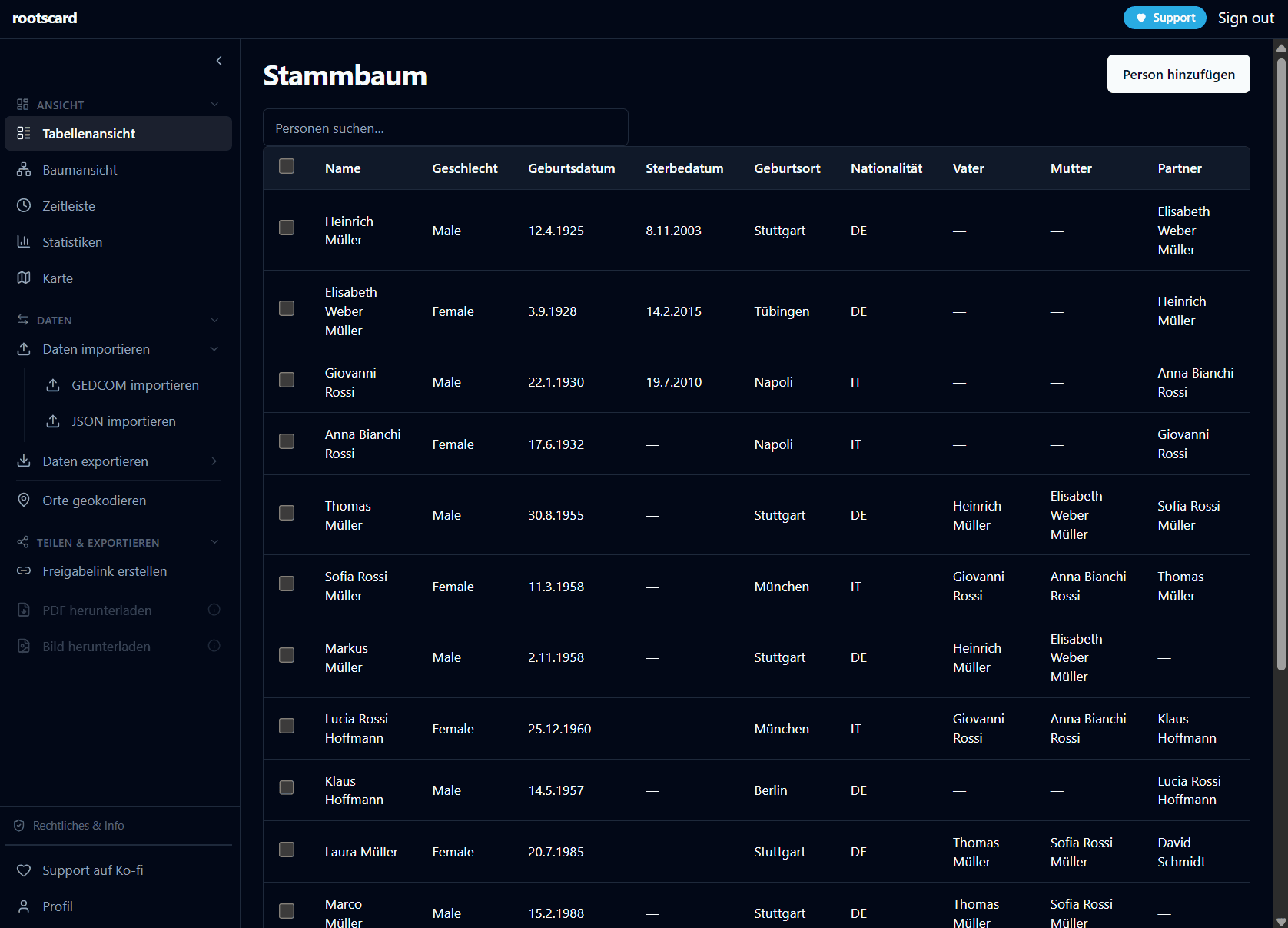1288x928 pixels.
Task: Check the box for Laura Müller
Action: point(287,850)
